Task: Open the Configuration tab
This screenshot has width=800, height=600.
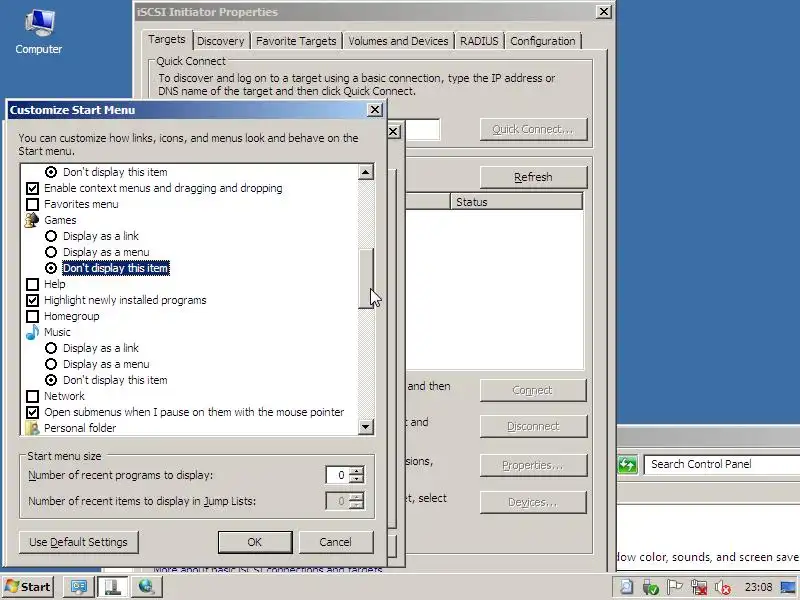Action: point(543,41)
